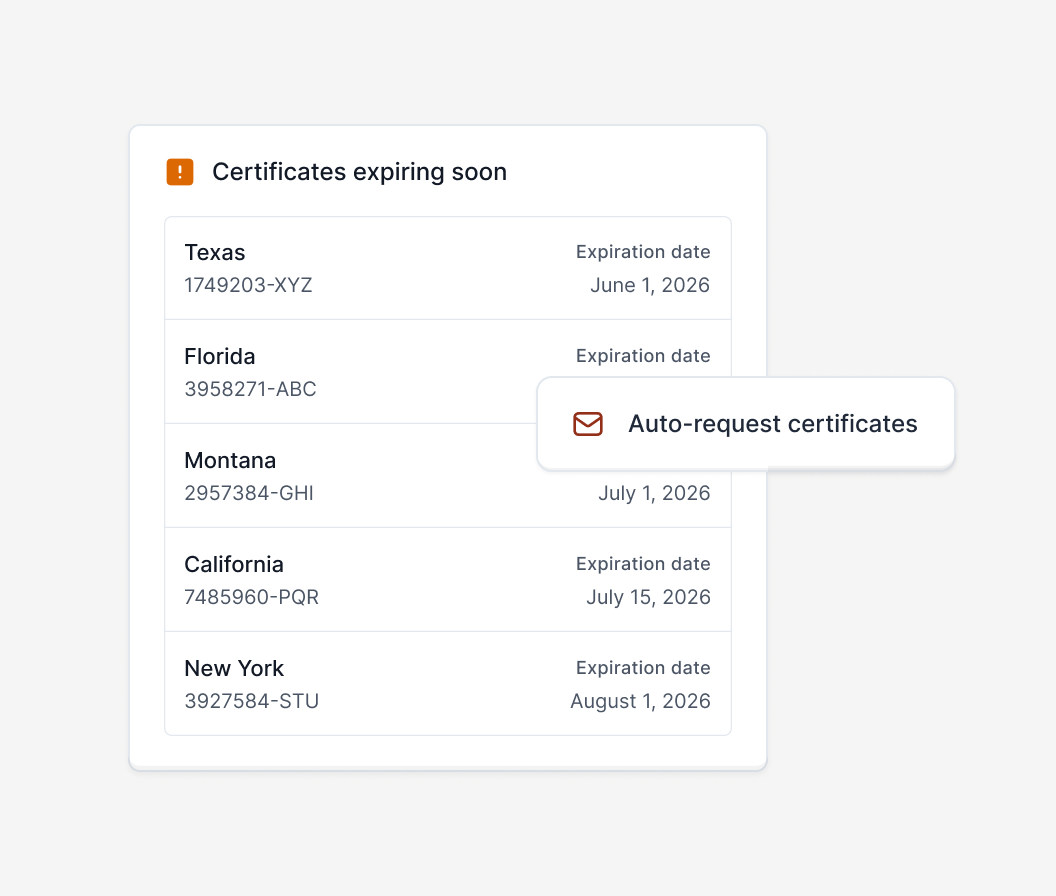Click the July 1, 2026 expiration date
Viewport: 1056px width, 896px height.
pos(654,493)
